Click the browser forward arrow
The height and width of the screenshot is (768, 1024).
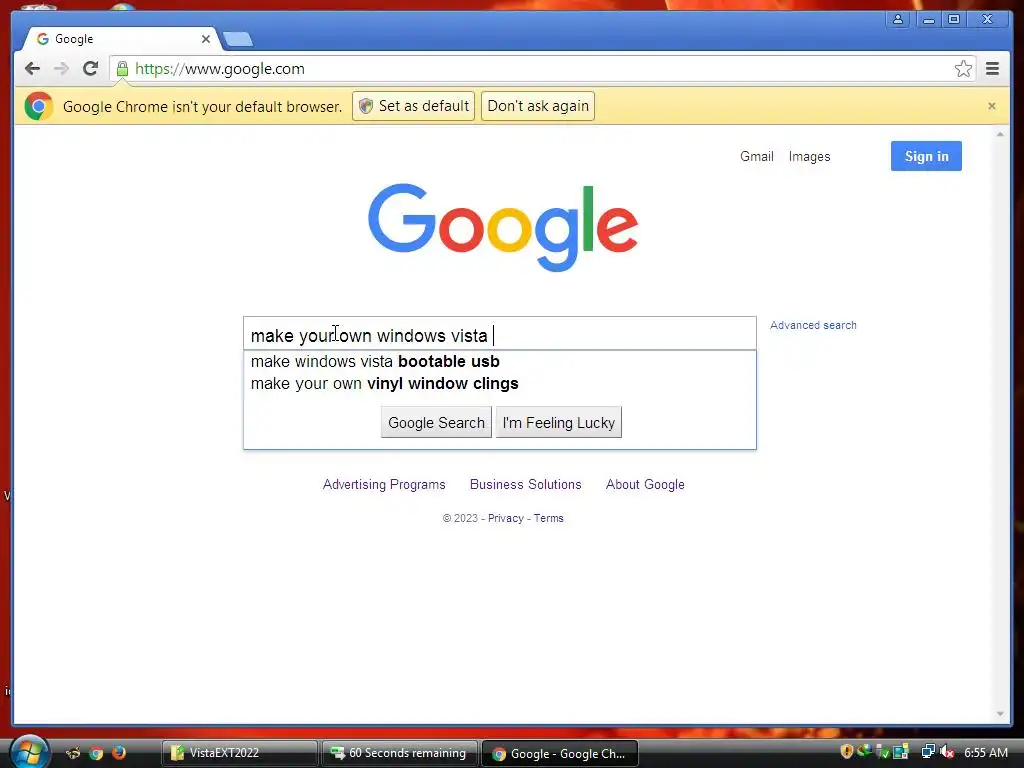[61, 69]
